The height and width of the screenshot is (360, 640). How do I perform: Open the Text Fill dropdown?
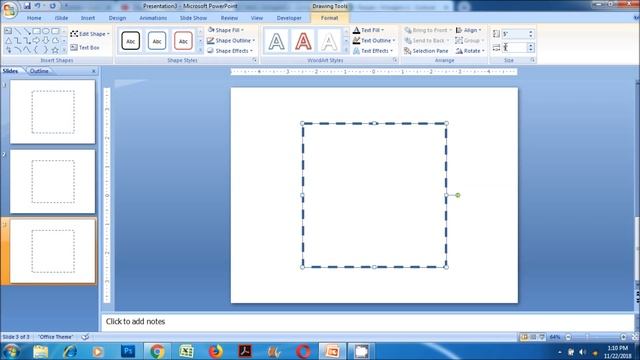coord(368,30)
